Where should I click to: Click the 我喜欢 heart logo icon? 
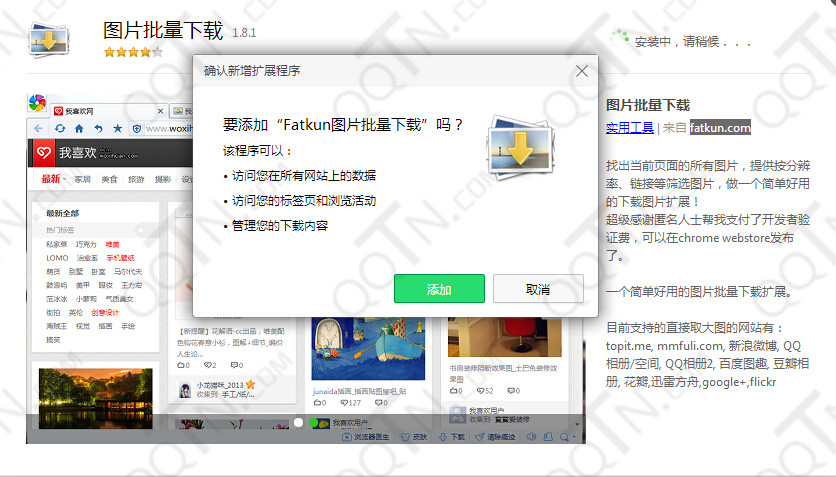pos(43,153)
